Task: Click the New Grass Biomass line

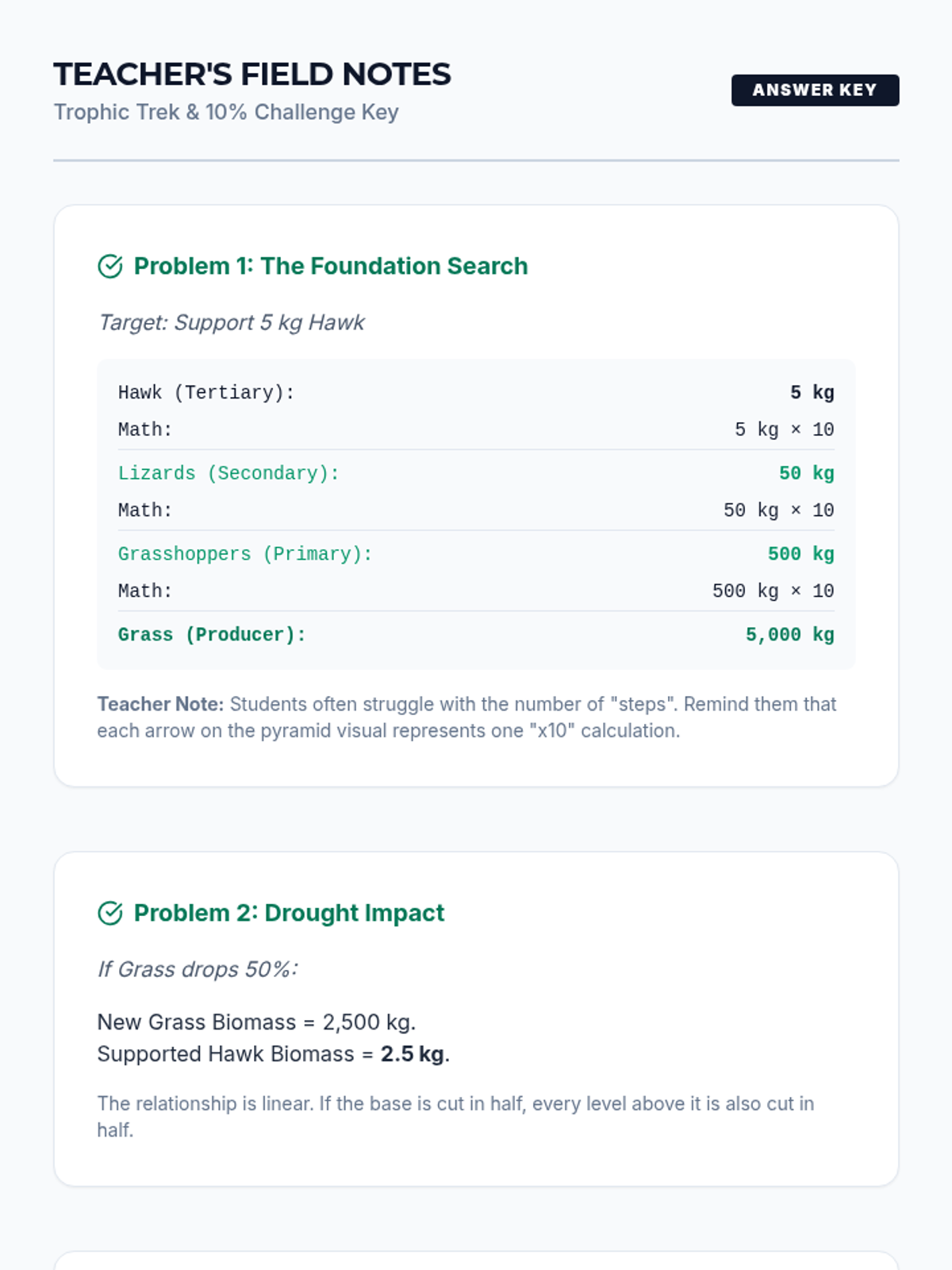Action: click(x=256, y=1022)
